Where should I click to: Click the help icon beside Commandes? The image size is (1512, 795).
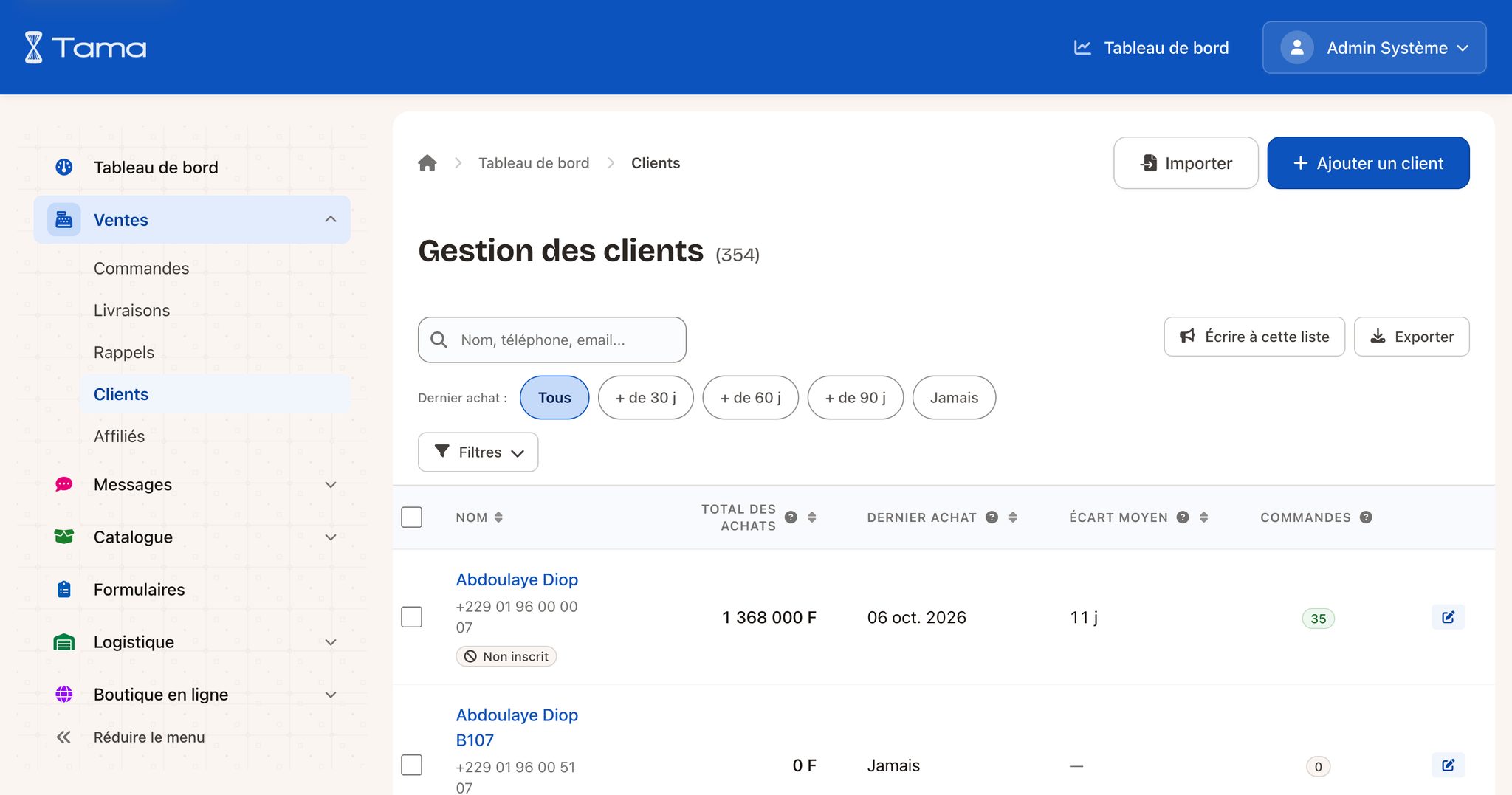[x=1366, y=517]
